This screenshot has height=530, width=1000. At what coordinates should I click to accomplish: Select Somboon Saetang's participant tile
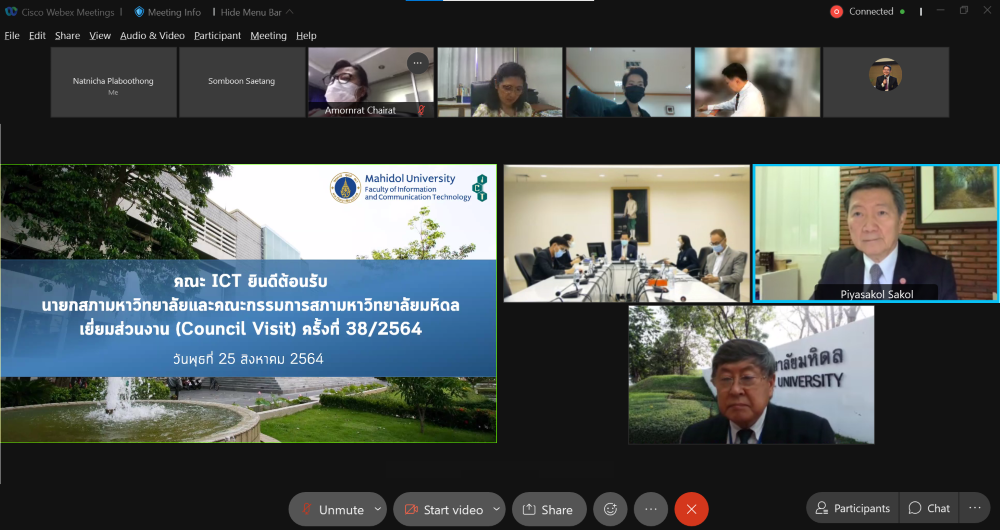(241, 82)
